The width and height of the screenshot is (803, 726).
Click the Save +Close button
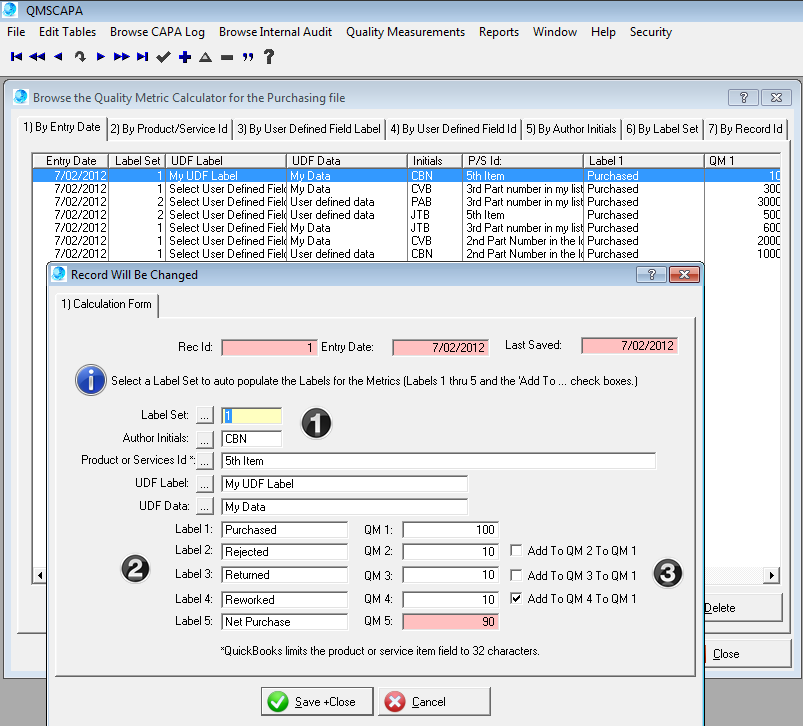[316, 702]
